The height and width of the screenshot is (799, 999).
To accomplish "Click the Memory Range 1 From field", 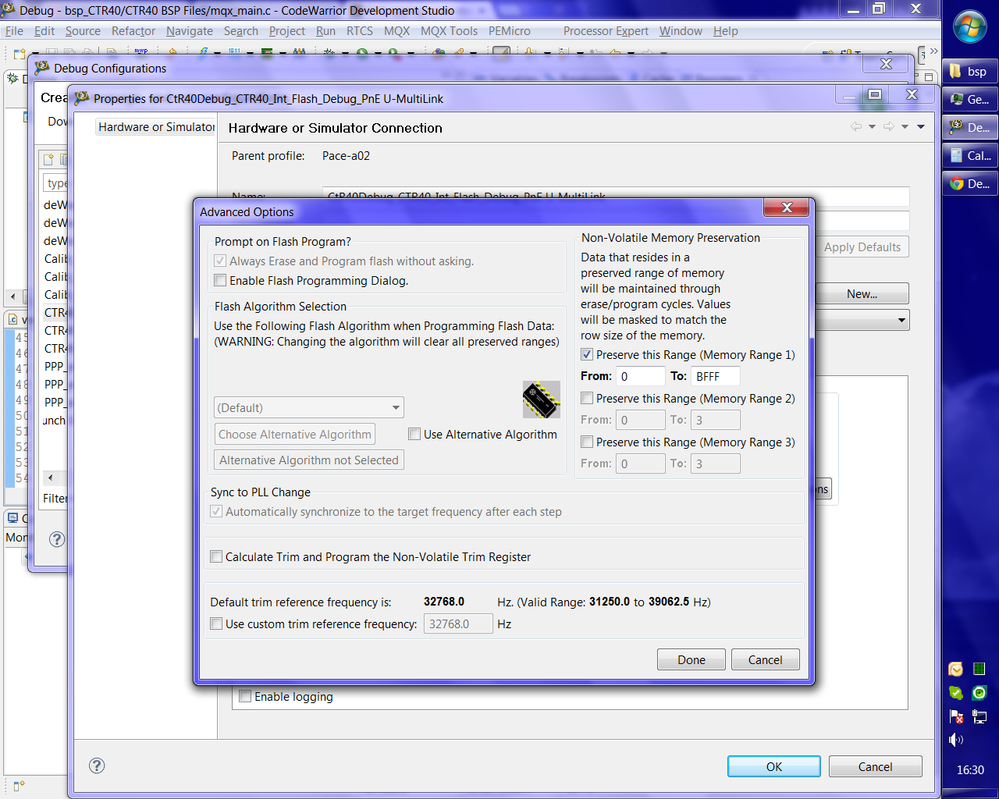I will [640, 376].
